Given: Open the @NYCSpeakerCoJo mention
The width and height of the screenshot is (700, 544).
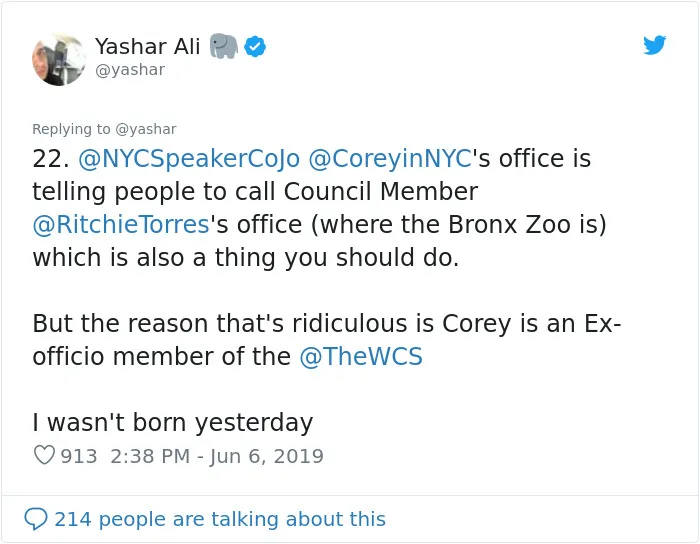Looking at the screenshot, I should [x=189, y=159].
